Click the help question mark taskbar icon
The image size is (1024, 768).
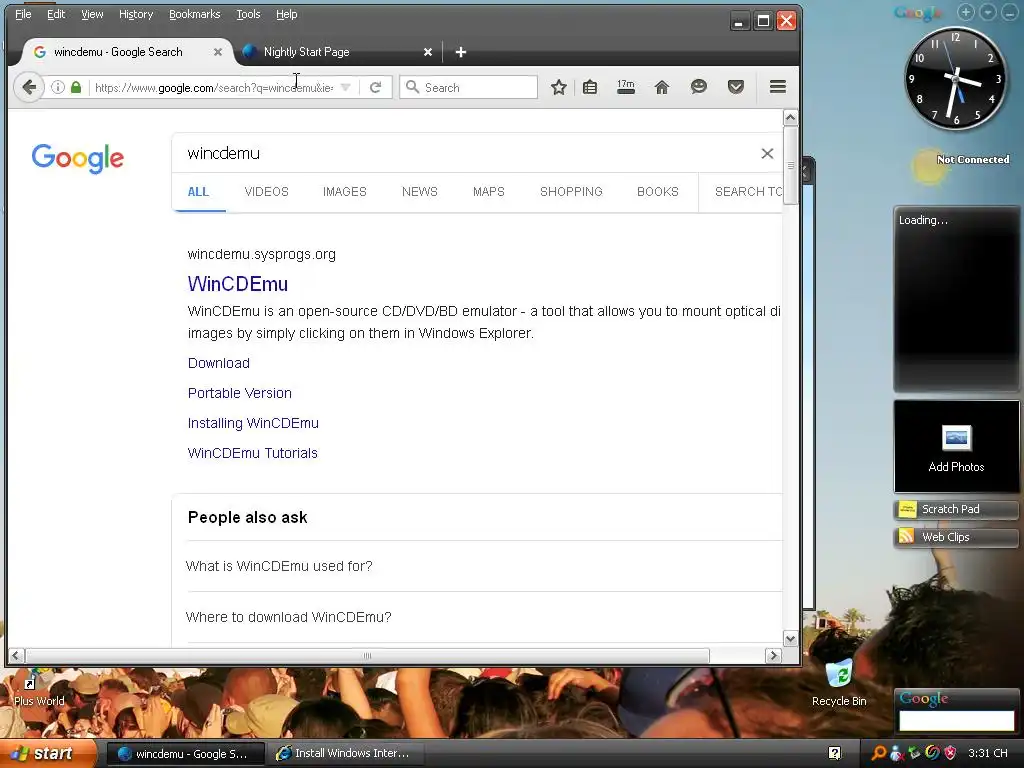click(x=835, y=753)
